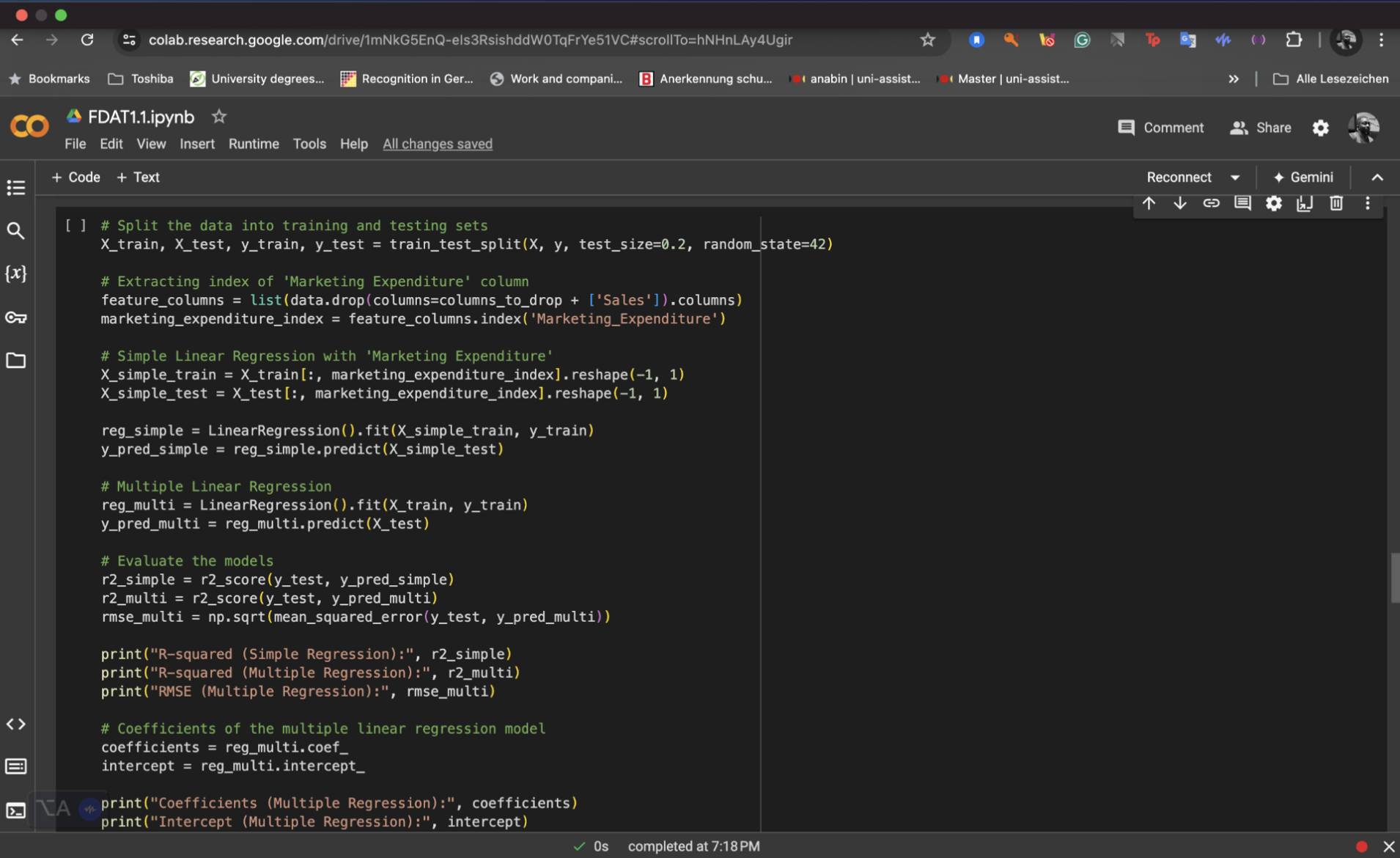Collapse the header with the chevron

[1377, 177]
